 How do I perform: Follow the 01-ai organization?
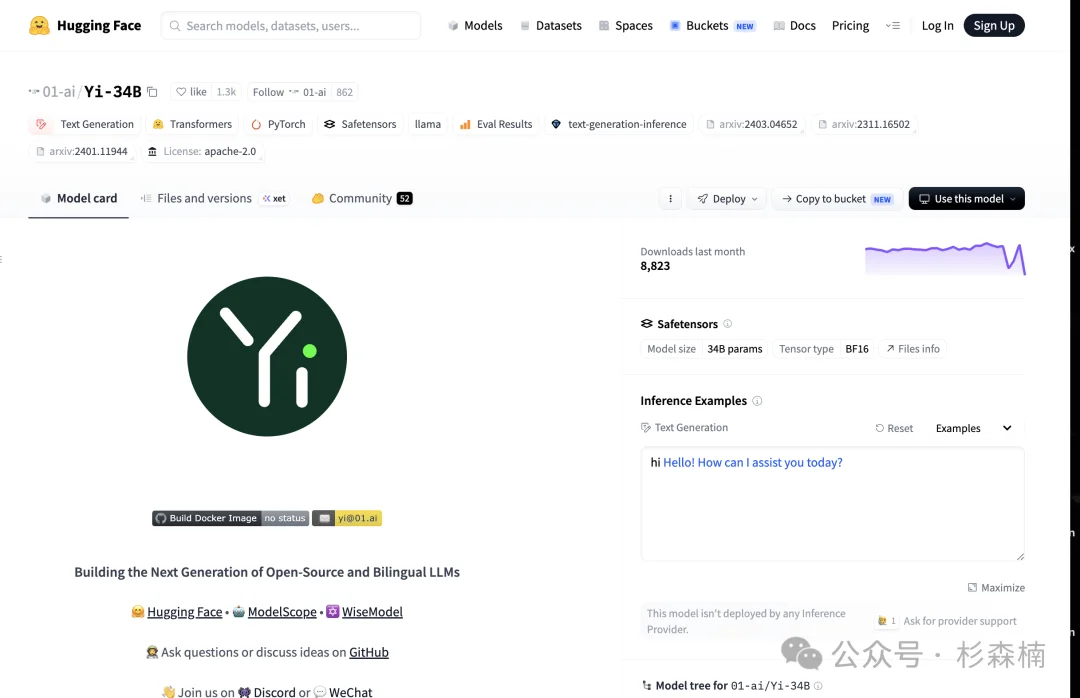pos(289,92)
